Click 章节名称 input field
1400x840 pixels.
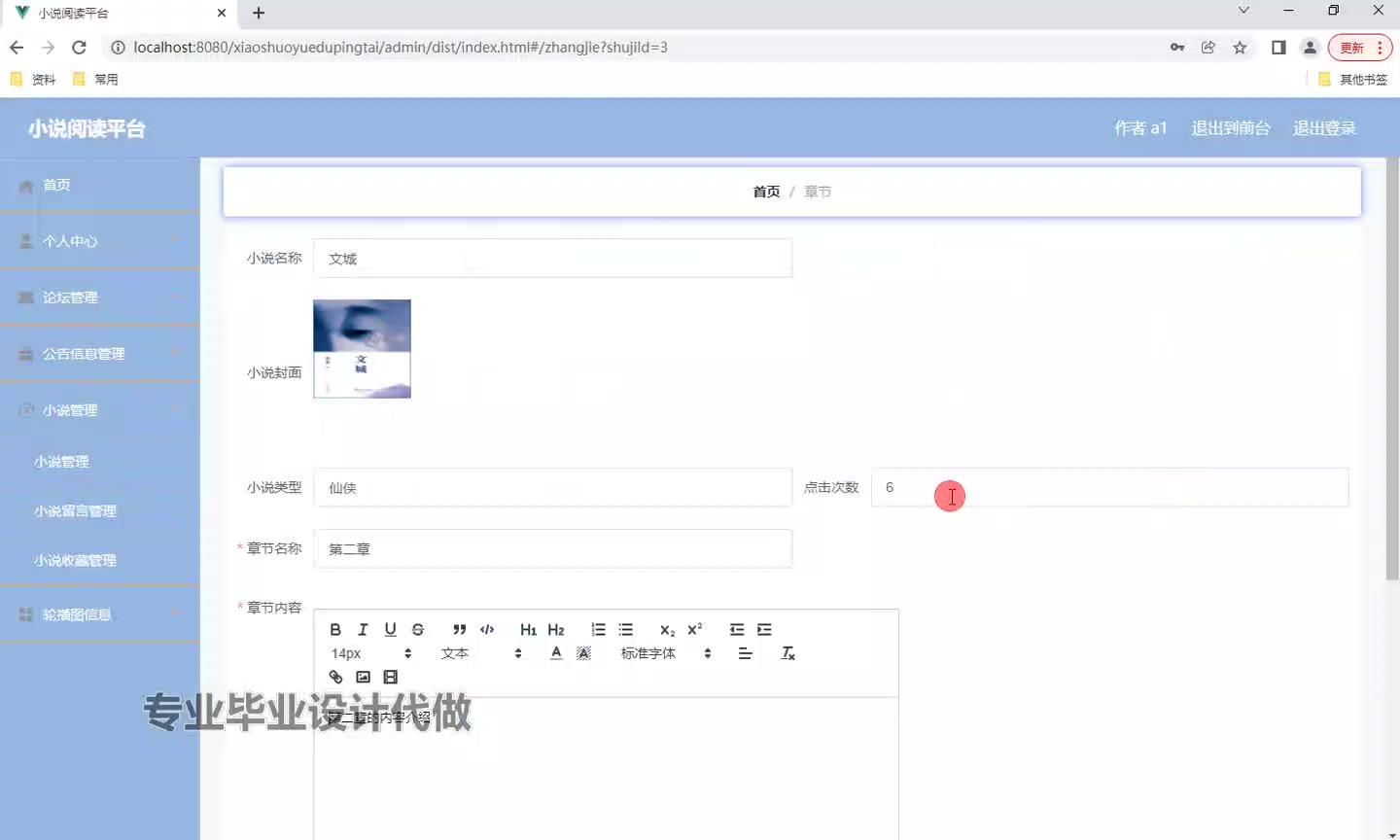552,548
